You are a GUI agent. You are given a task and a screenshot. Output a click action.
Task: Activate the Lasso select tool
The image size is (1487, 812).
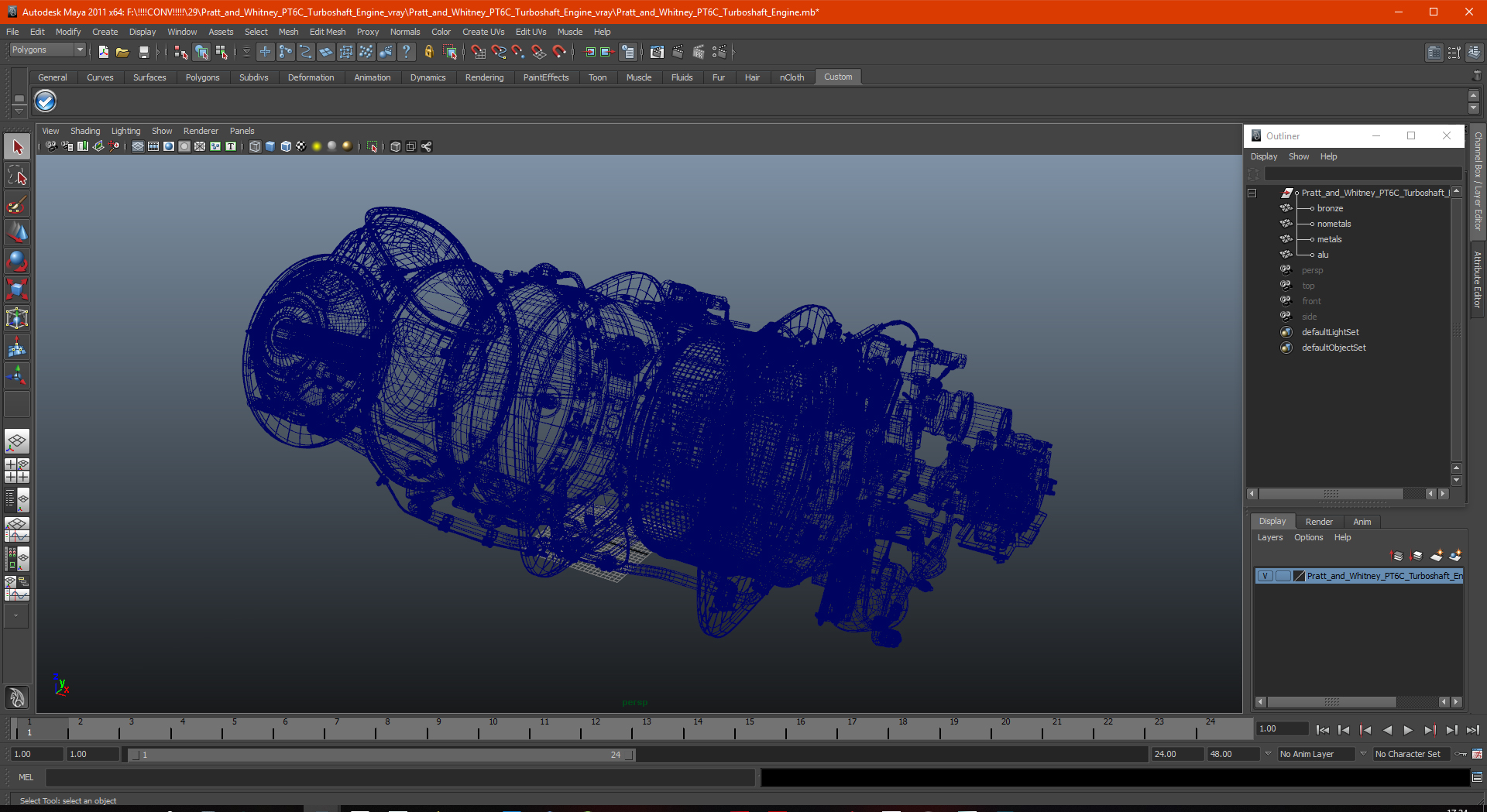pyautogui.click(x=17, y=176)
